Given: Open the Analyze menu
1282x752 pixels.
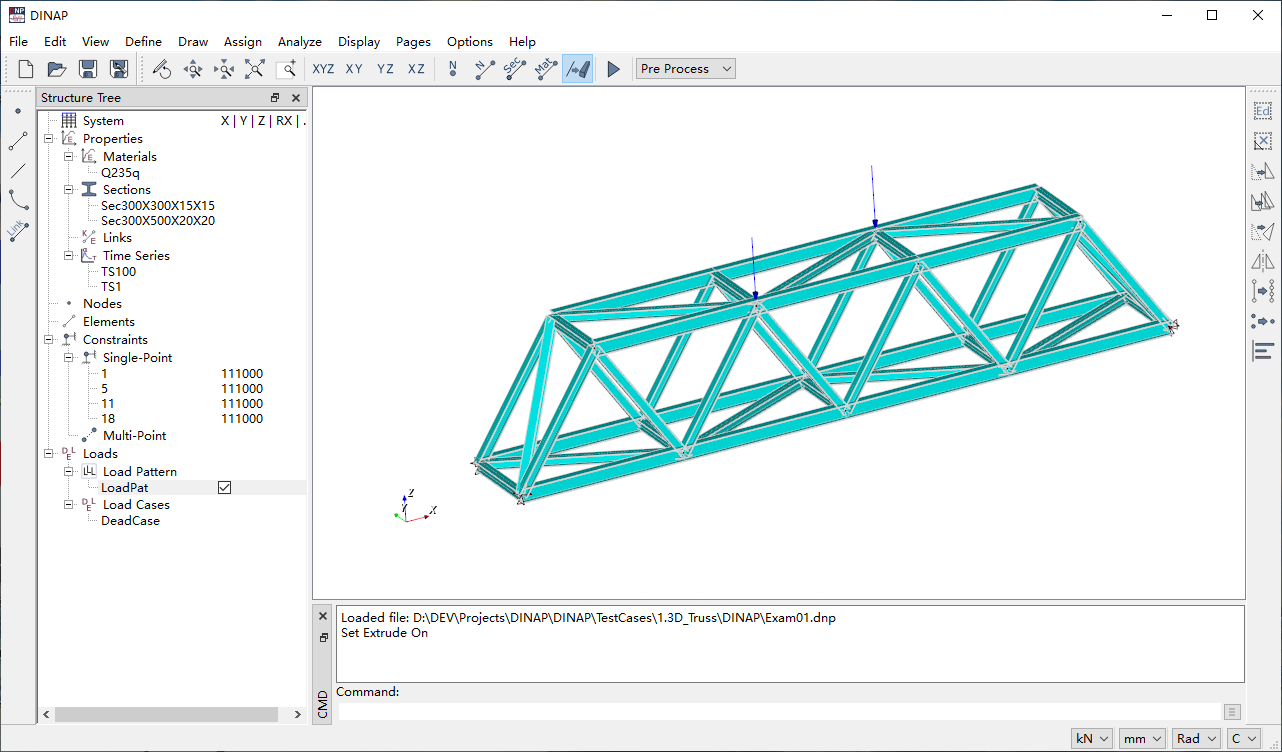Looking at the screenshot, I should click(x=299, y=42).
